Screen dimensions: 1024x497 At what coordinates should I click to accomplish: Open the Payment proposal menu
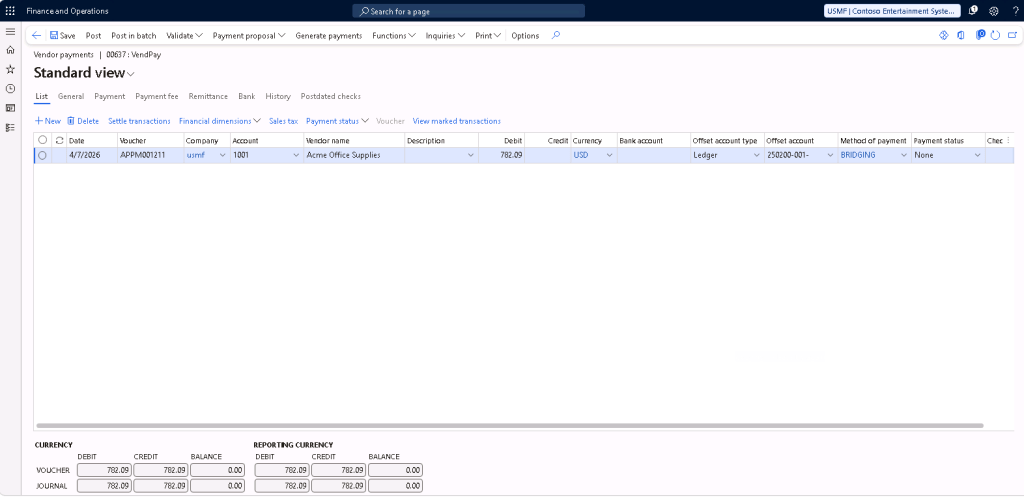pyautogui.click(x=249, y=35)
